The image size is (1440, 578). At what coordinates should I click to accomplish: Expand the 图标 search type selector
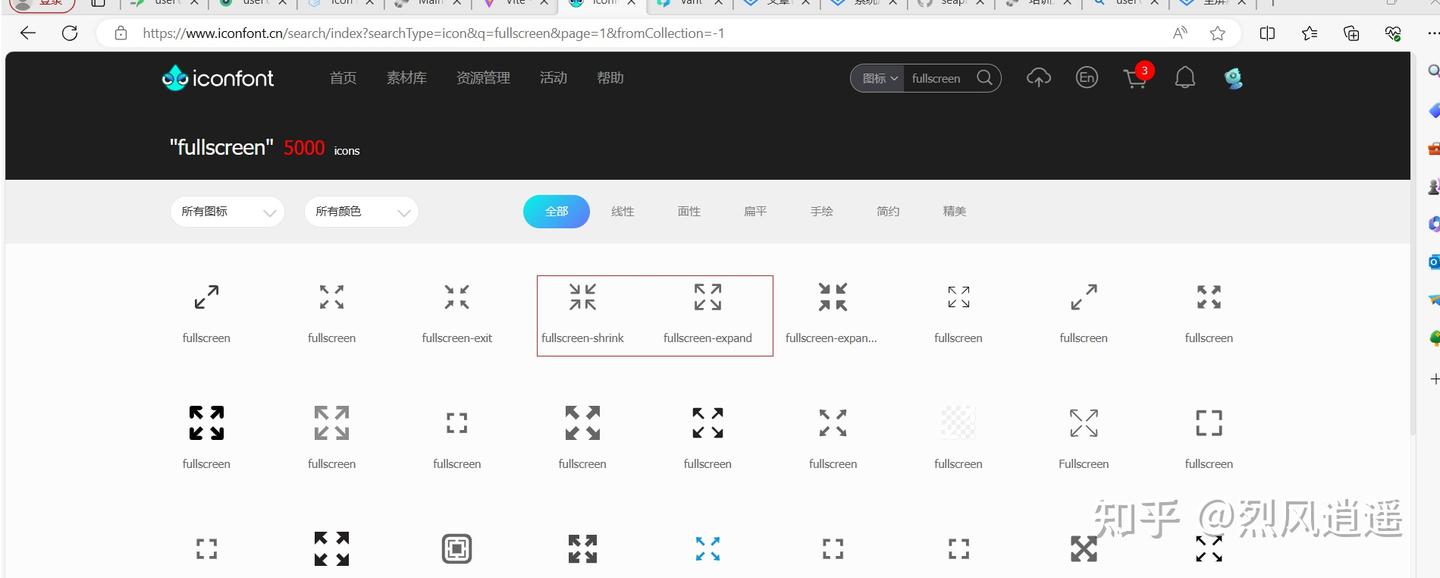pos(876,77)
